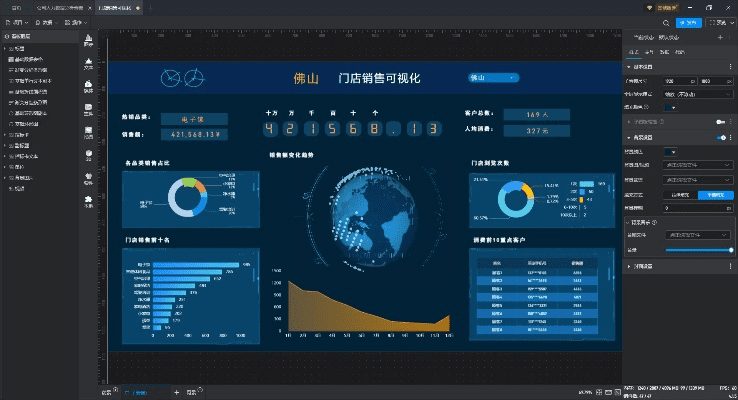The image size is (738, 400).
Task: Toggle the background settings switch
Action: (721, 137)
